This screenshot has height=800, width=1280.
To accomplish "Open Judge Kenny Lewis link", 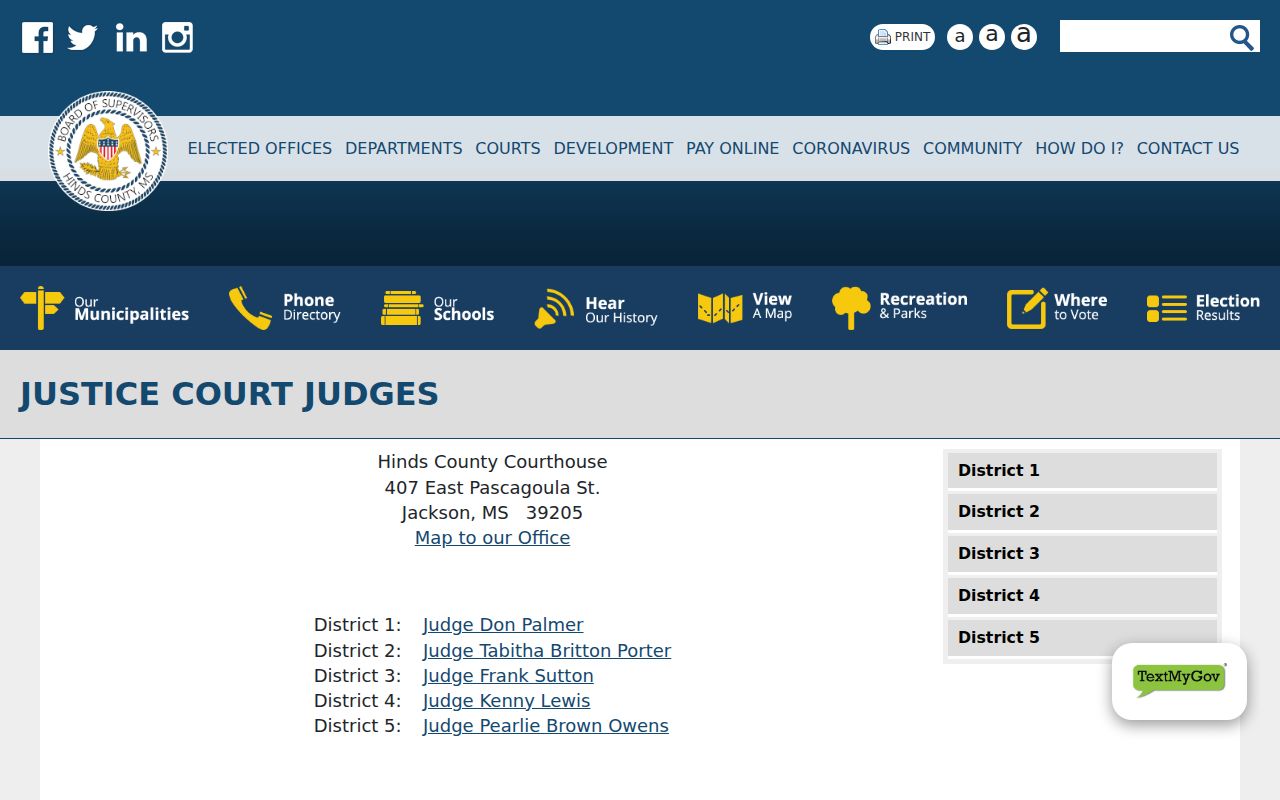I will (x=506, y=701).
